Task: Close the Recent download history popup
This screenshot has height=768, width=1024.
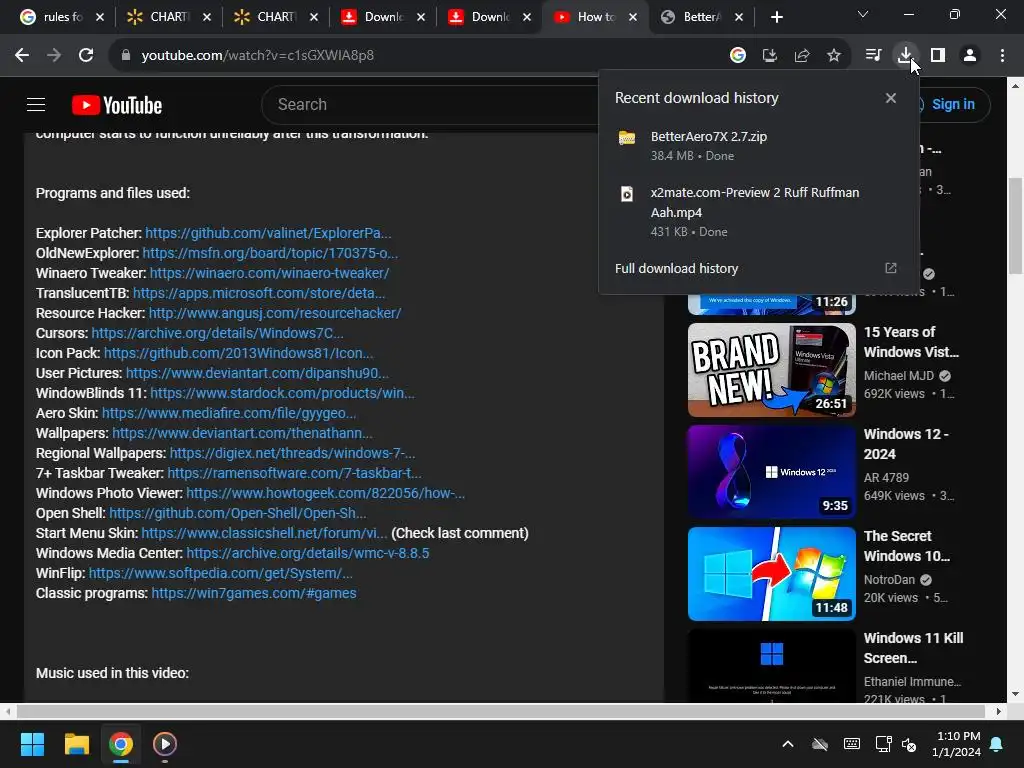Action: coord(891,98)
